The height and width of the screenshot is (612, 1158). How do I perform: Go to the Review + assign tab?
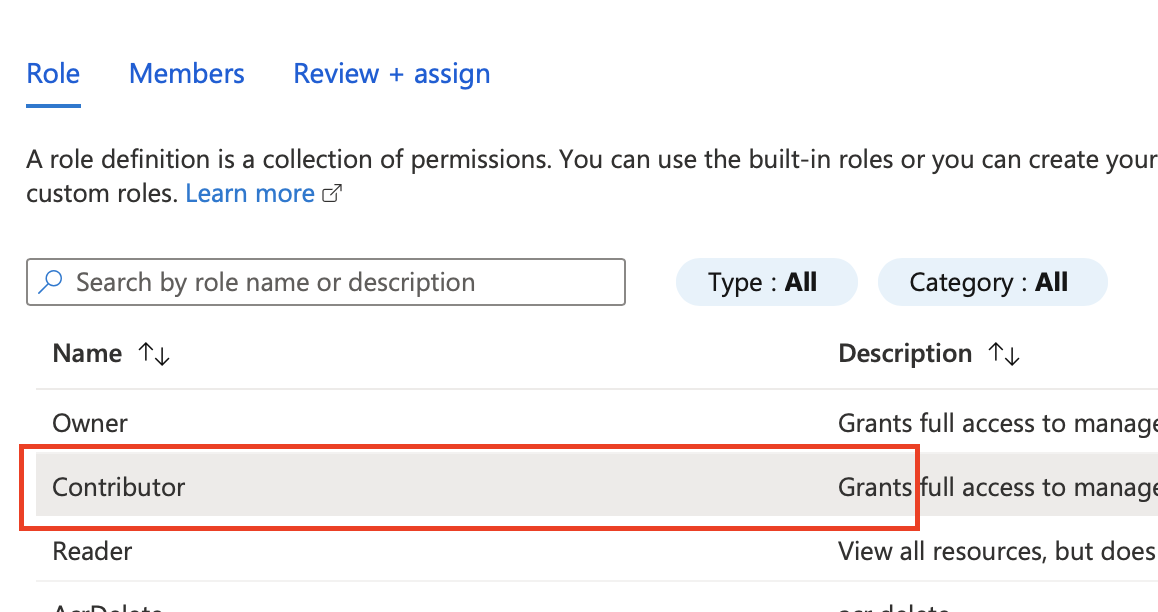pos(391,74)
